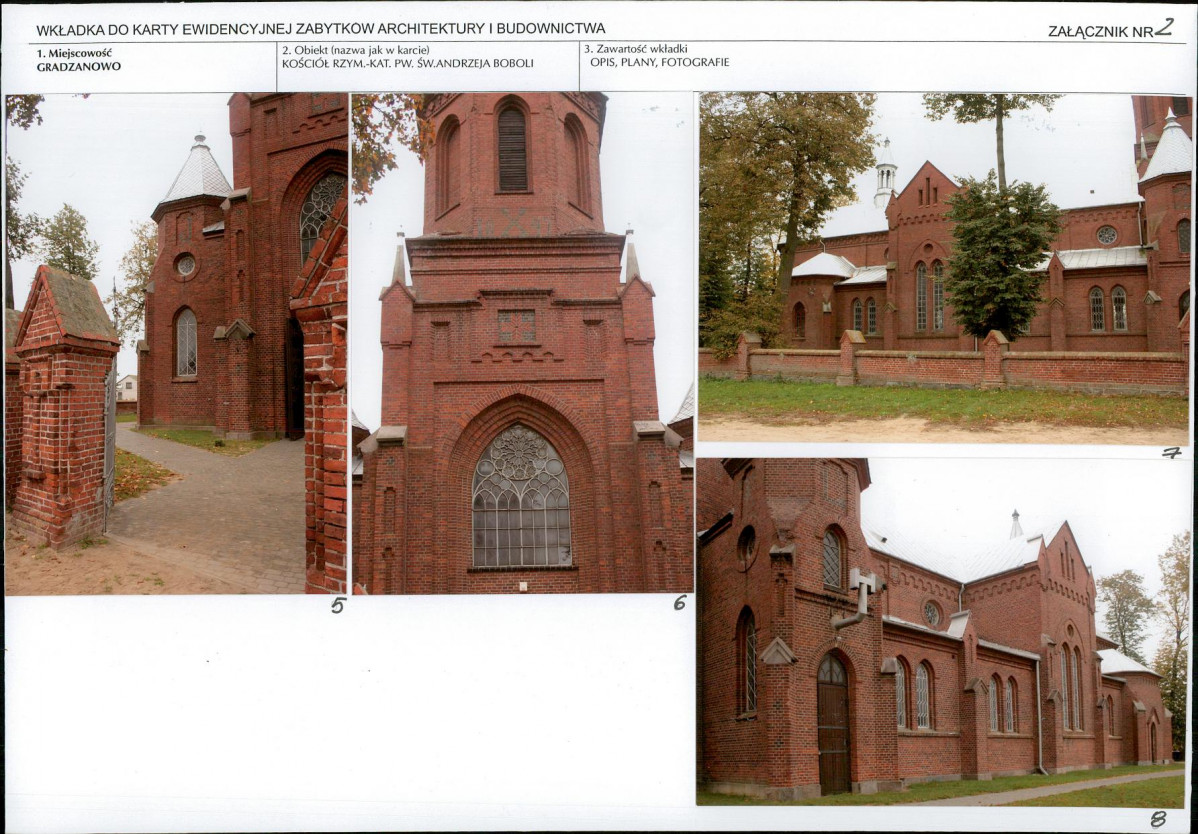Click the church side elevation photo numbered 8
1198x834 pixels.
click(940, 632)
